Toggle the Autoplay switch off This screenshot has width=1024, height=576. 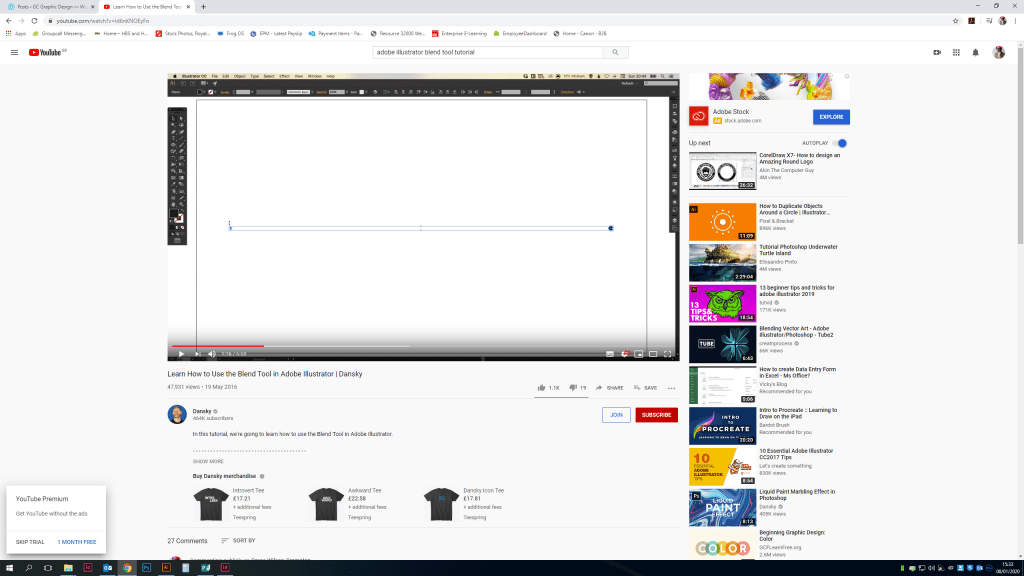842,143
